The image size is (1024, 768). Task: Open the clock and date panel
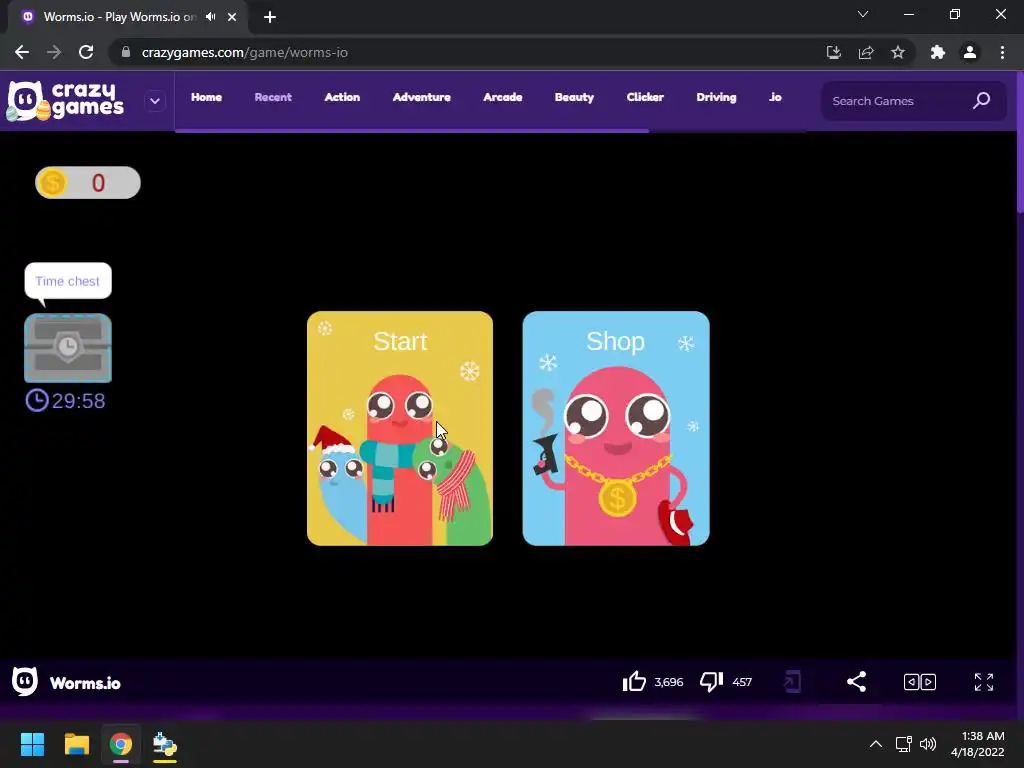pos(977,744)
